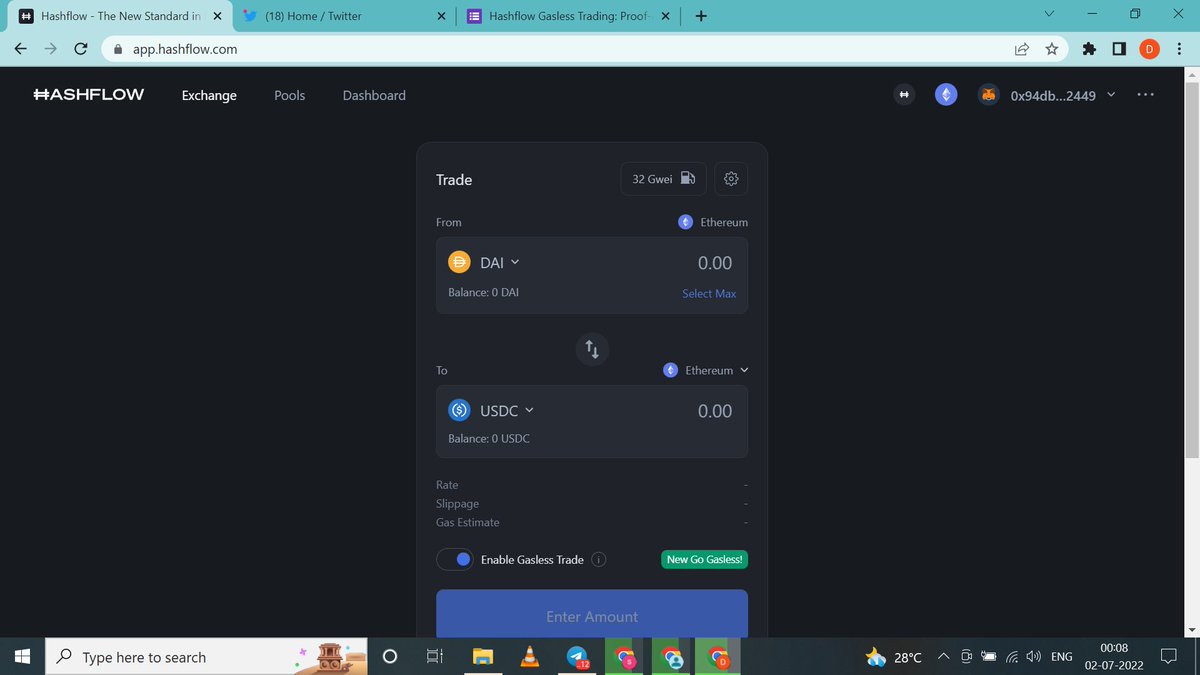Open the Exchange tab
Image resolution: width=1200 pixels, height=675 pixels.
[x=209, y=95]
